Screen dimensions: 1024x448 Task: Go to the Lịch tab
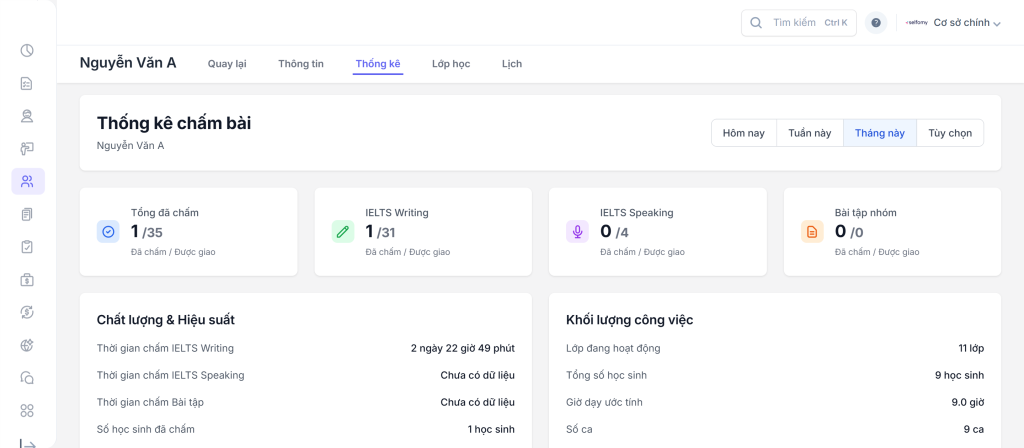512,64
